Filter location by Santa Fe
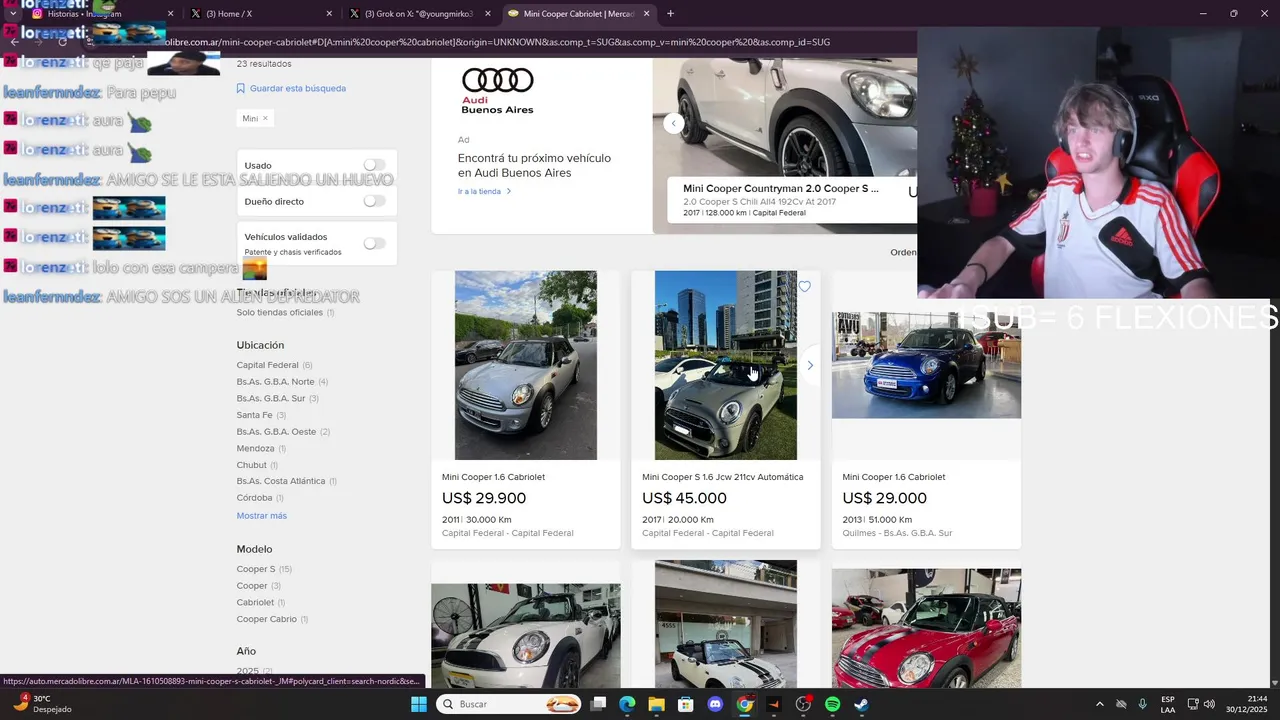This screenshot has width=1280, height=720. 254,415
